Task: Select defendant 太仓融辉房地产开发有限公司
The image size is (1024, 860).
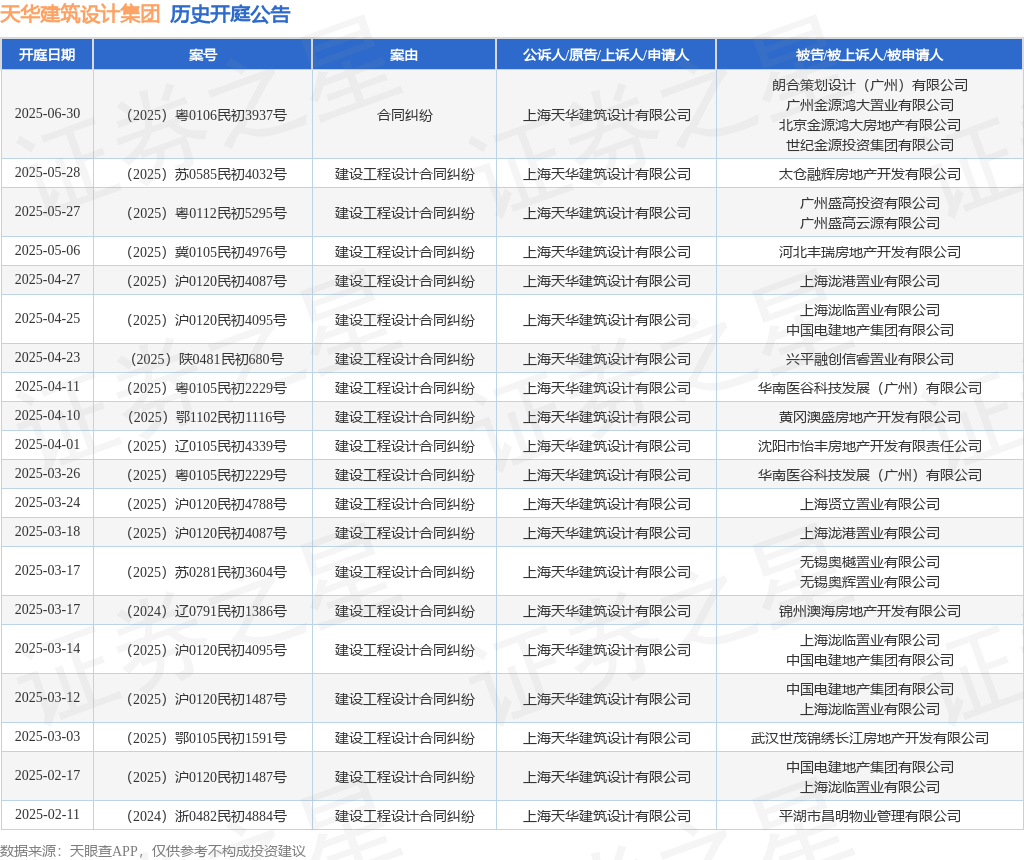Action: click(869, 174)
